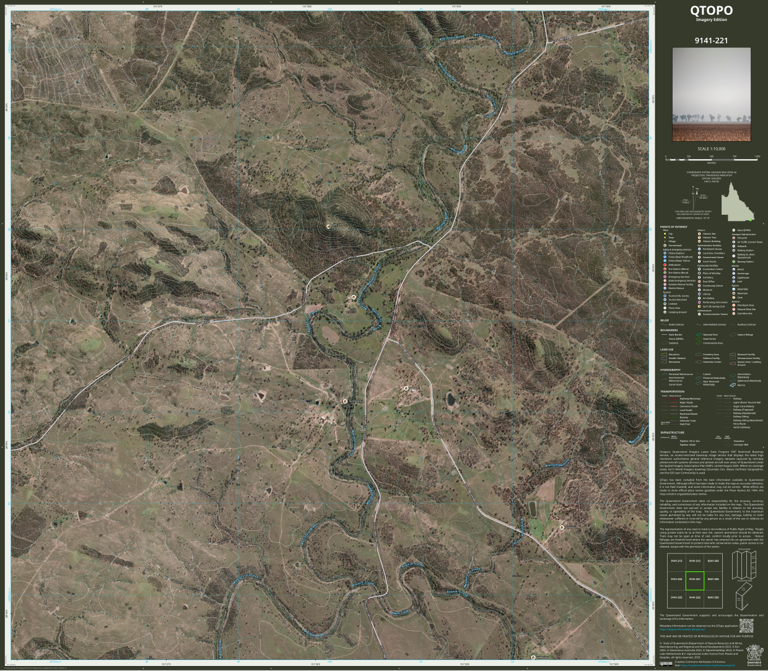768x671 pixels.
Task: Click the Marina legend symbol
Action: (733, 385)
